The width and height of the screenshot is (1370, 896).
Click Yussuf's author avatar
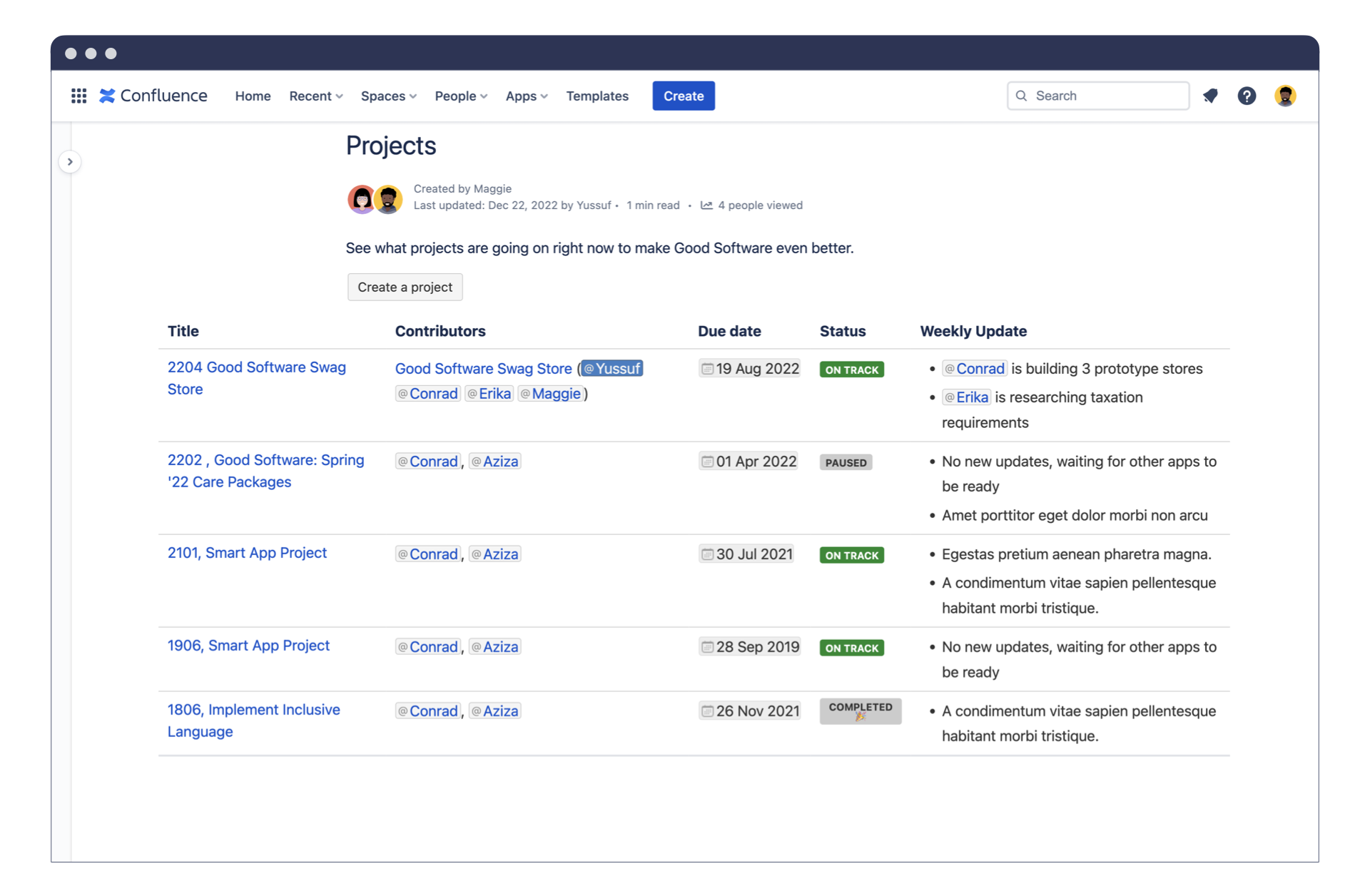pos(388,199)
